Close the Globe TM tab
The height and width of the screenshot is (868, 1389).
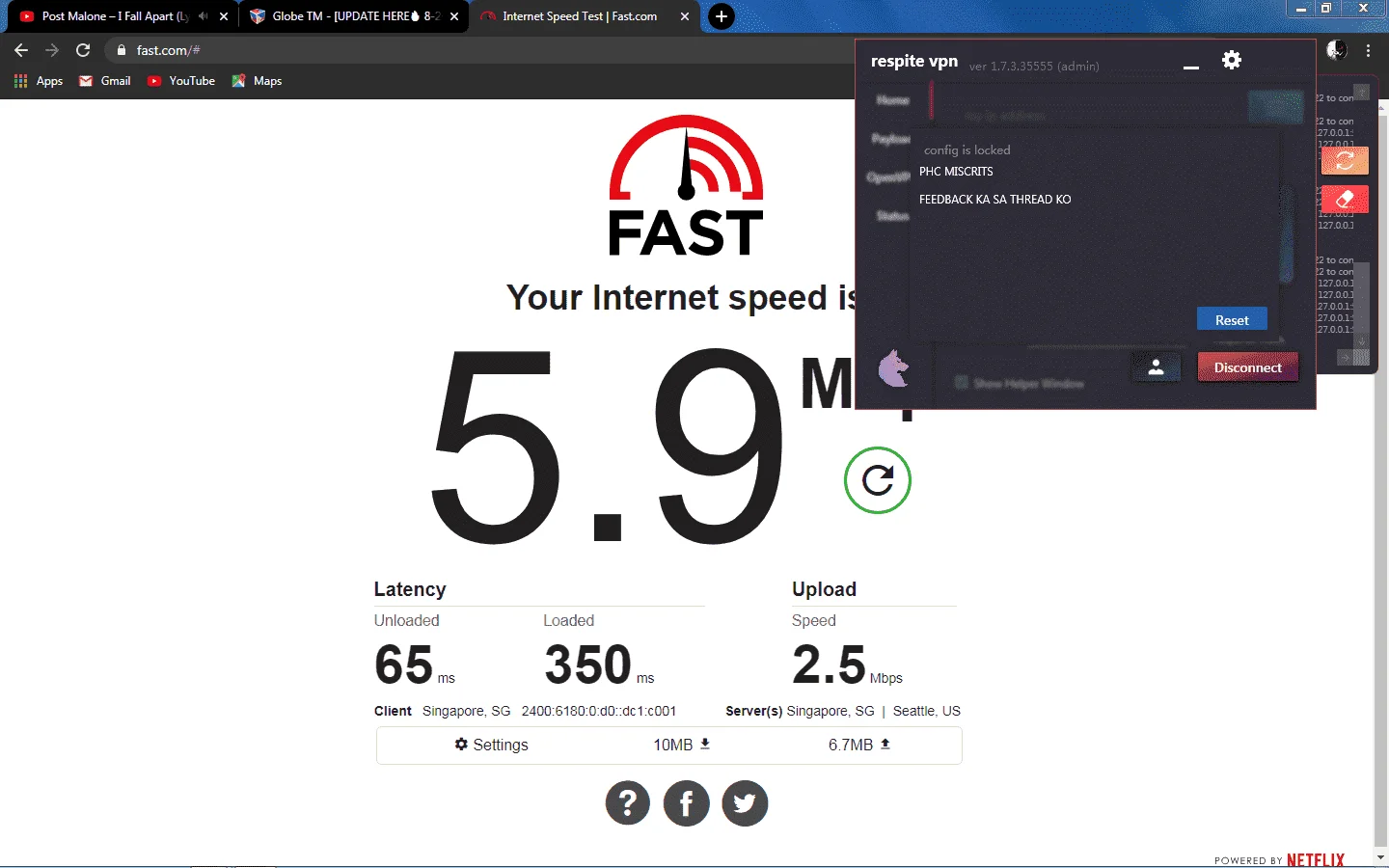(x=454, y=16)
